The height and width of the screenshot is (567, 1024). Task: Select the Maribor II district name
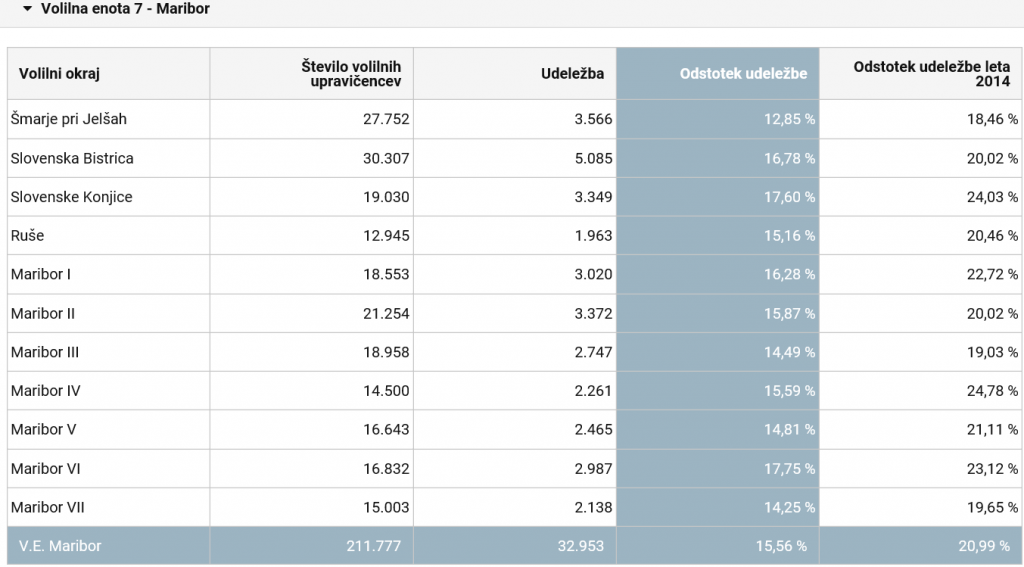point(42,314)
